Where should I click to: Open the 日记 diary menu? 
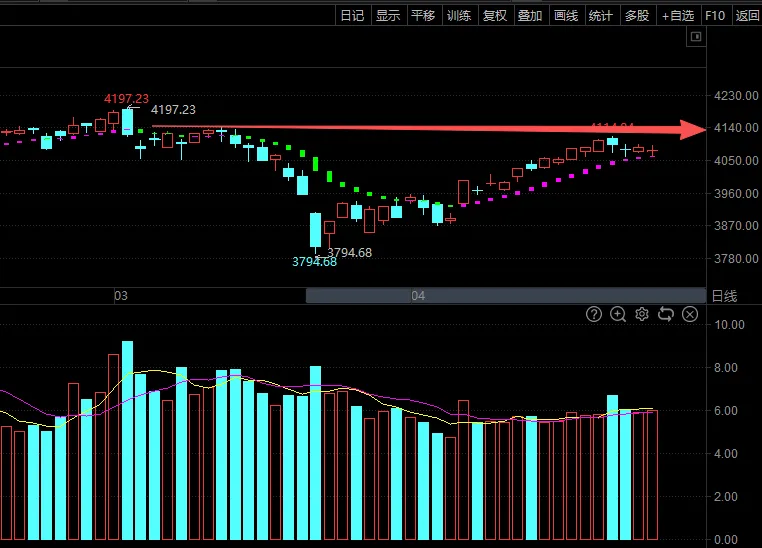click(x=353, y=16)
